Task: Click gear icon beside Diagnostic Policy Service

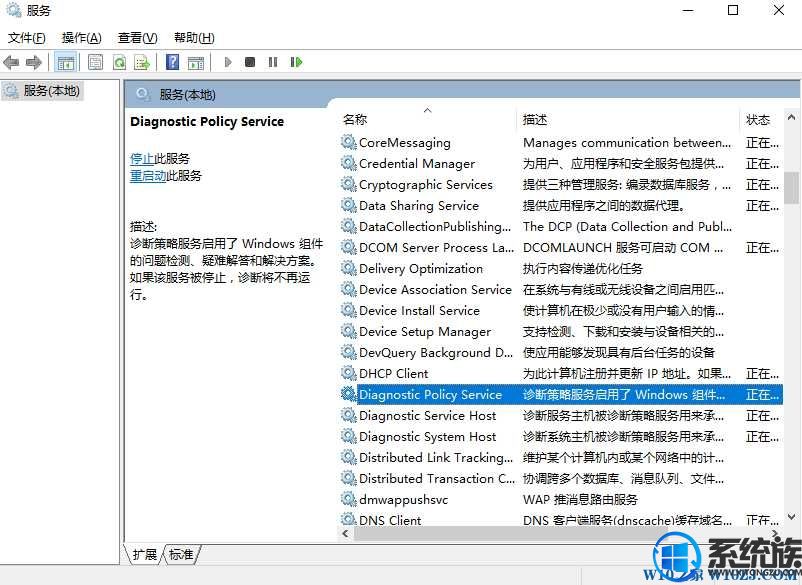Action: point(349,394)
